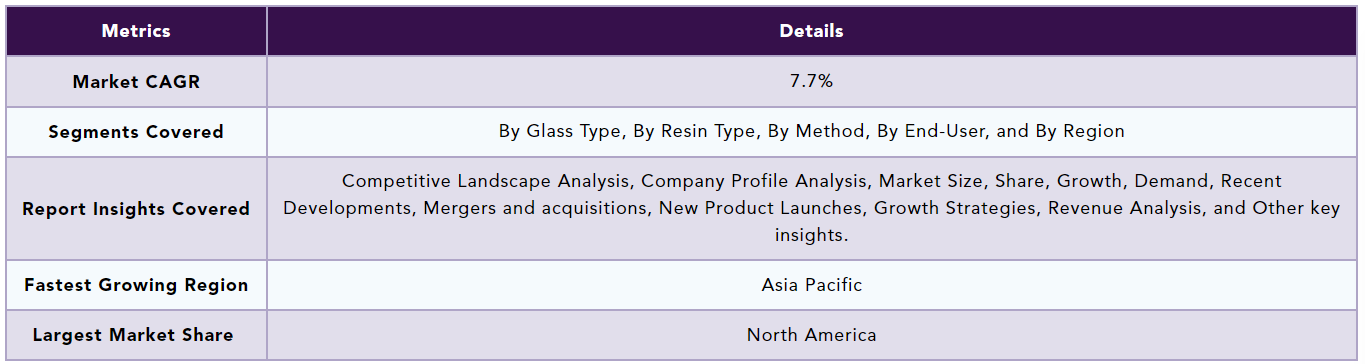Image resolution: width=1365 pixels, height=364 pixels.
Task: Click the North America cell
Action: [x=811, y=335]
